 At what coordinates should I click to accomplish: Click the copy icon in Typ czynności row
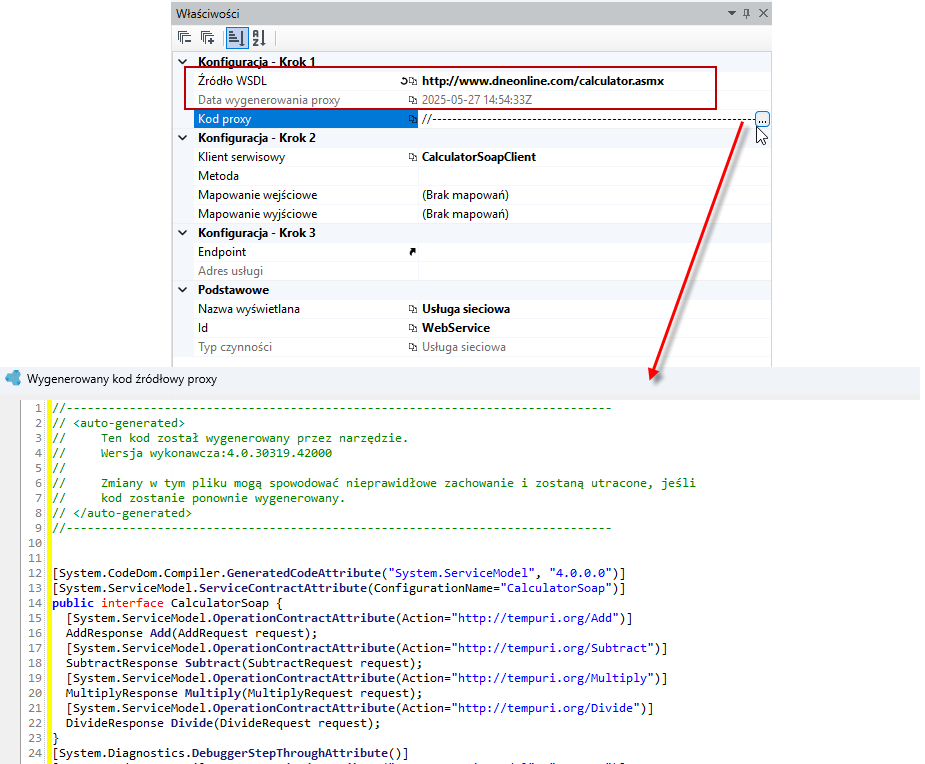[x=413, y=347]
